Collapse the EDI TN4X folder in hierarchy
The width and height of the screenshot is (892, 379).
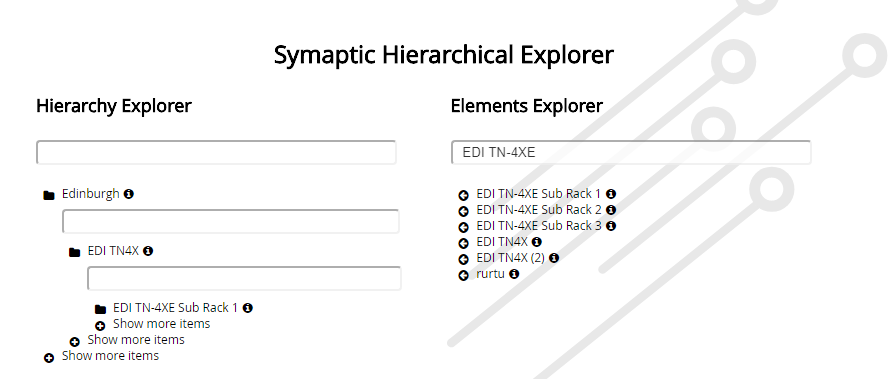75,252
